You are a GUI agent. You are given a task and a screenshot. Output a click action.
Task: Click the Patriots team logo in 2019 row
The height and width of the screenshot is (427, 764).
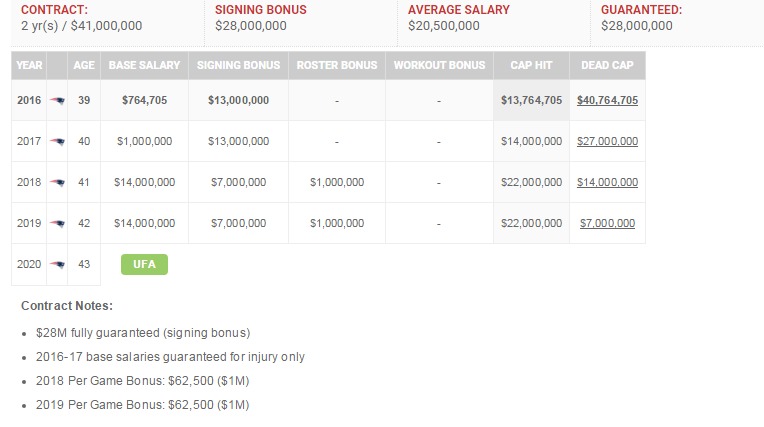[x=57, y=224]
